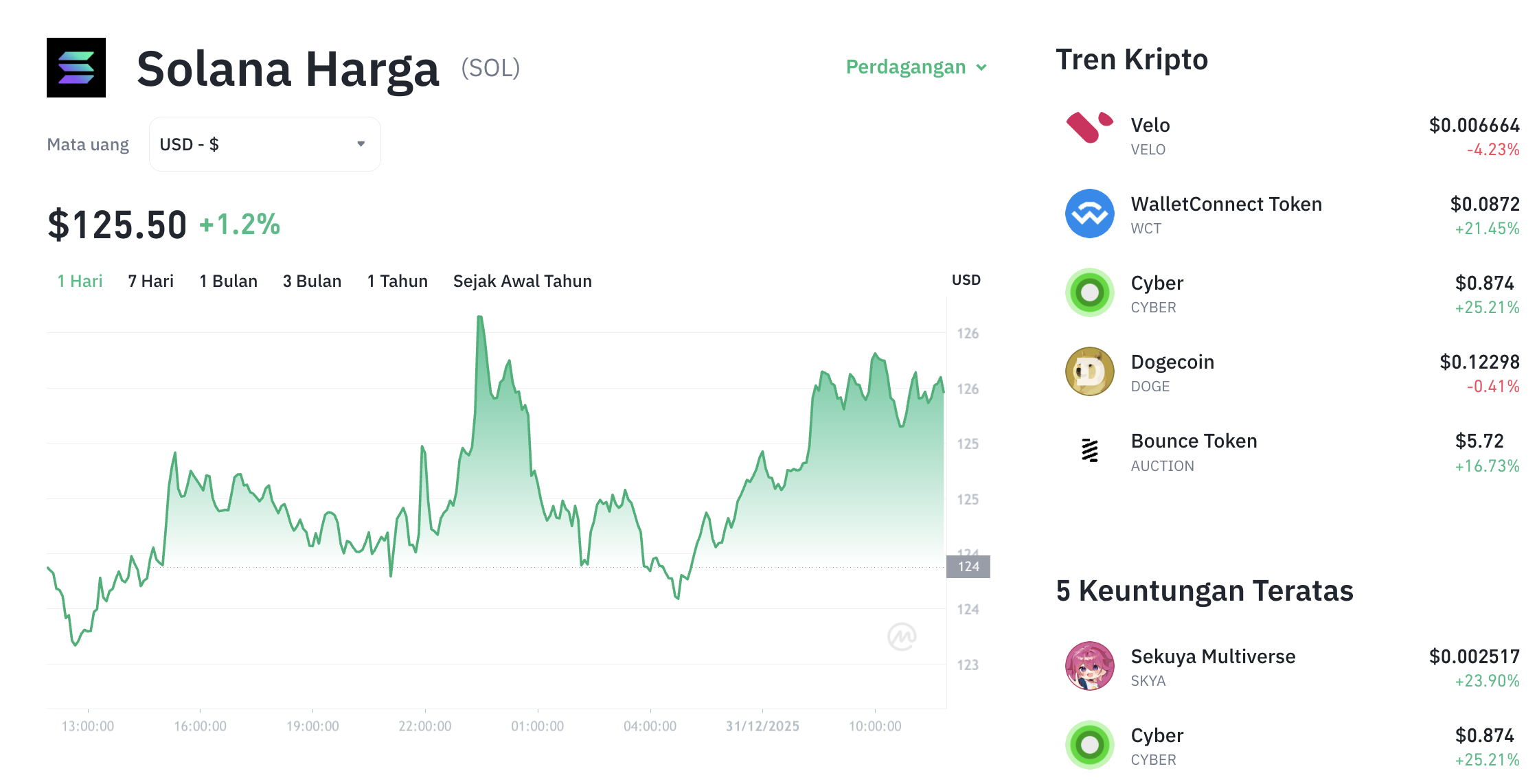
Task: Click the Perdagangan button
Action: coord(904,67)
